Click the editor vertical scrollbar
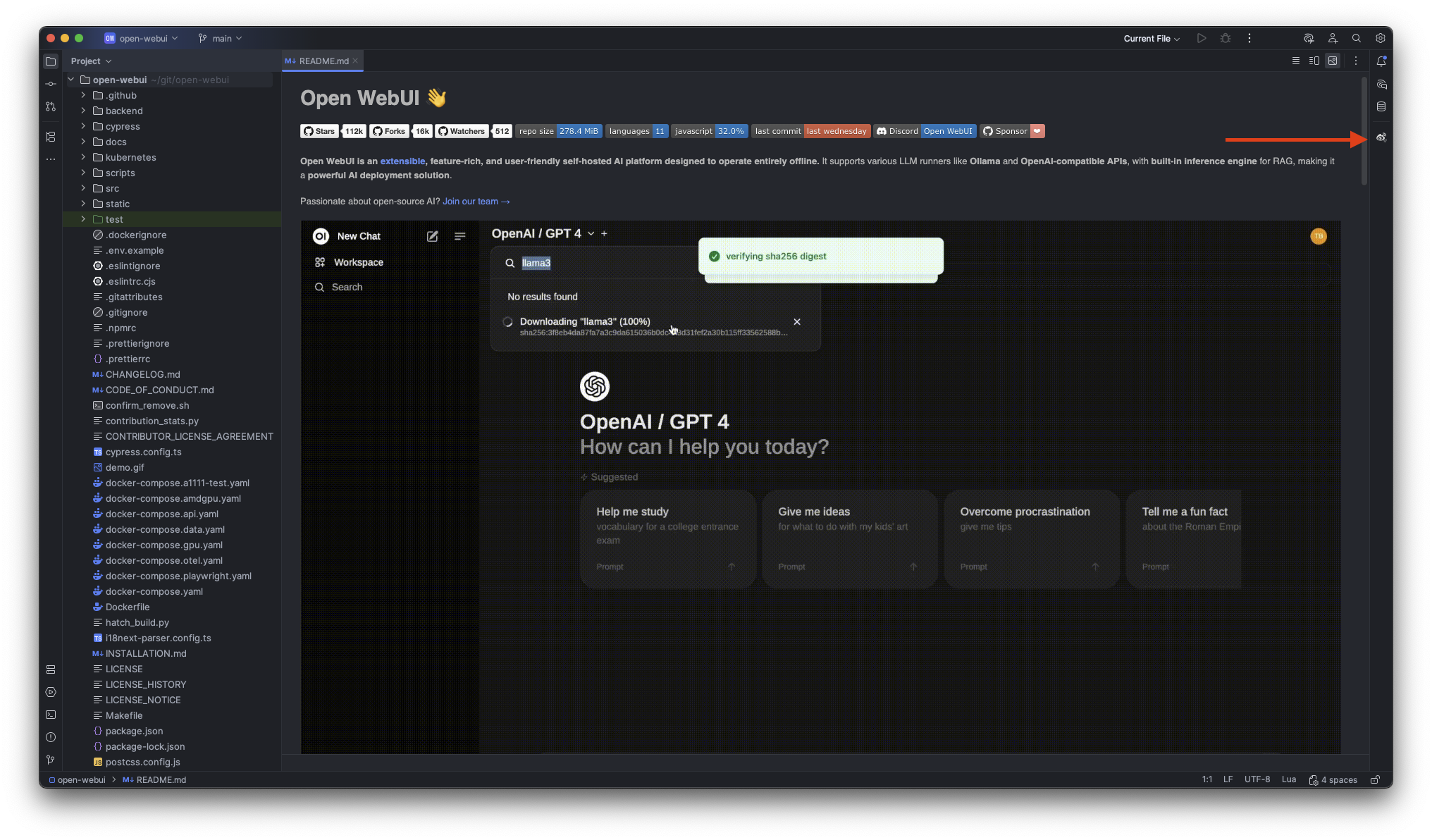The width and height of the screenshot is (1432, 840). (x=1364, y=130)
